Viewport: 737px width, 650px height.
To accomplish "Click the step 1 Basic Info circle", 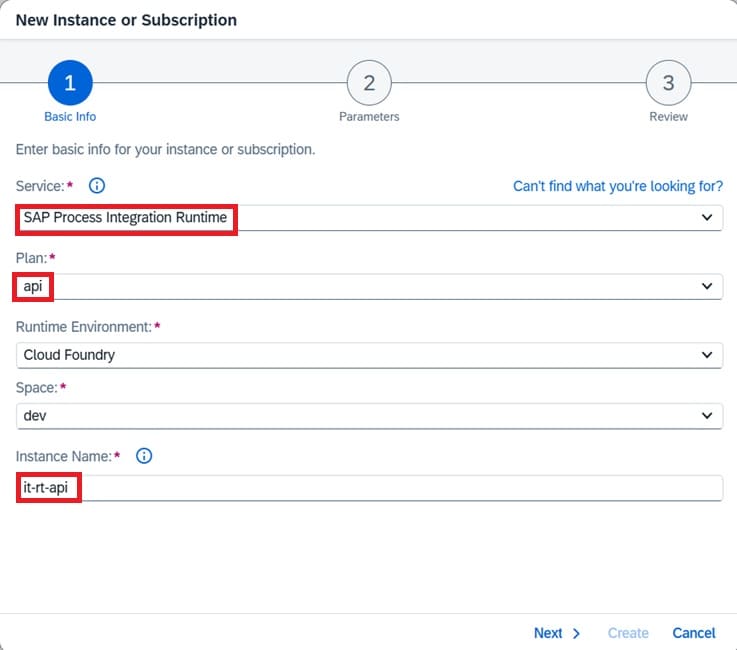I will point(70,84).
